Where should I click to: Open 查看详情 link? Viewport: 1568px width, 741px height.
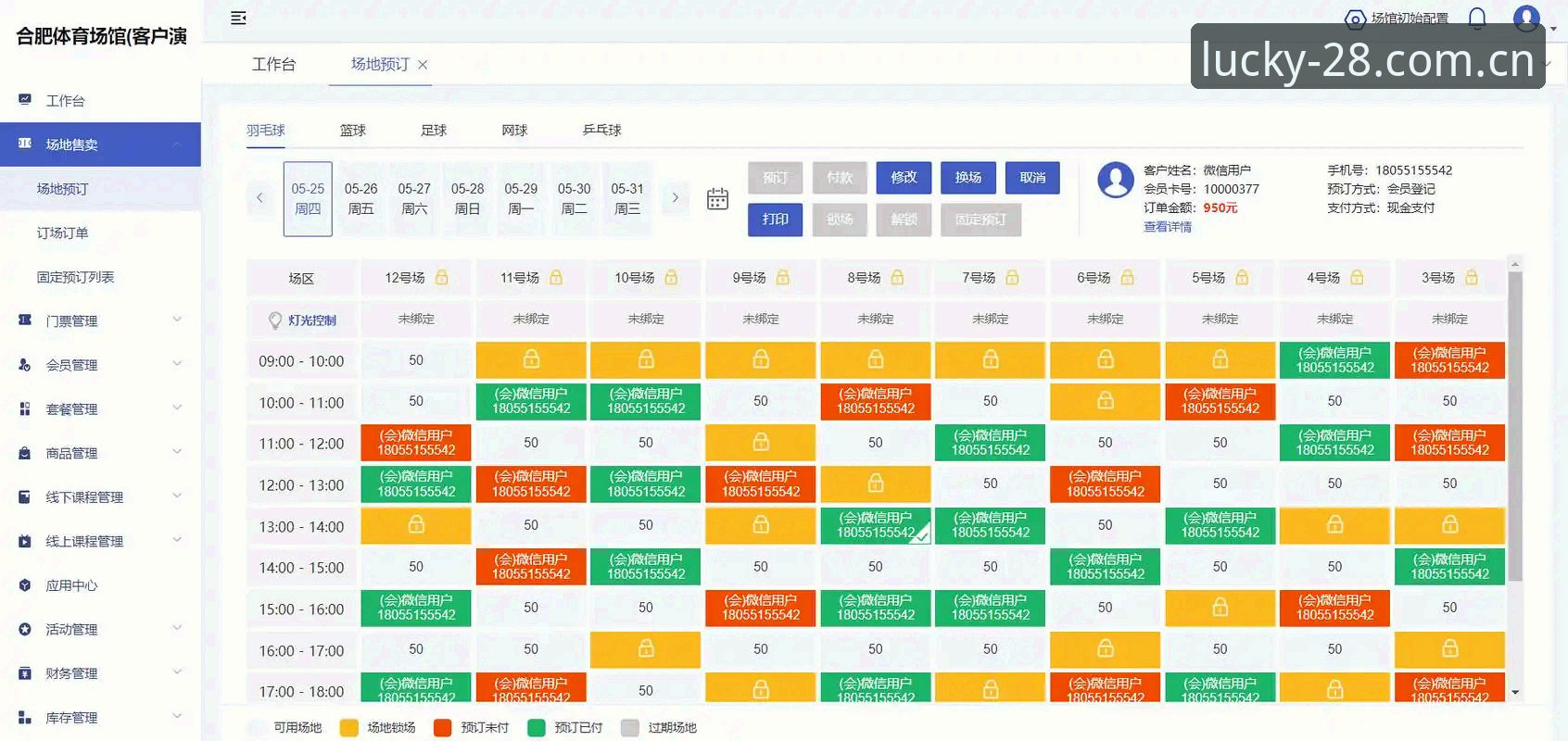pos(1168,227)
